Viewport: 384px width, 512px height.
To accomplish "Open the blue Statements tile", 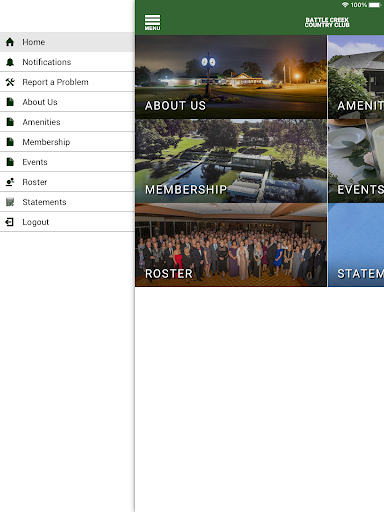I will tap(356, 245).
